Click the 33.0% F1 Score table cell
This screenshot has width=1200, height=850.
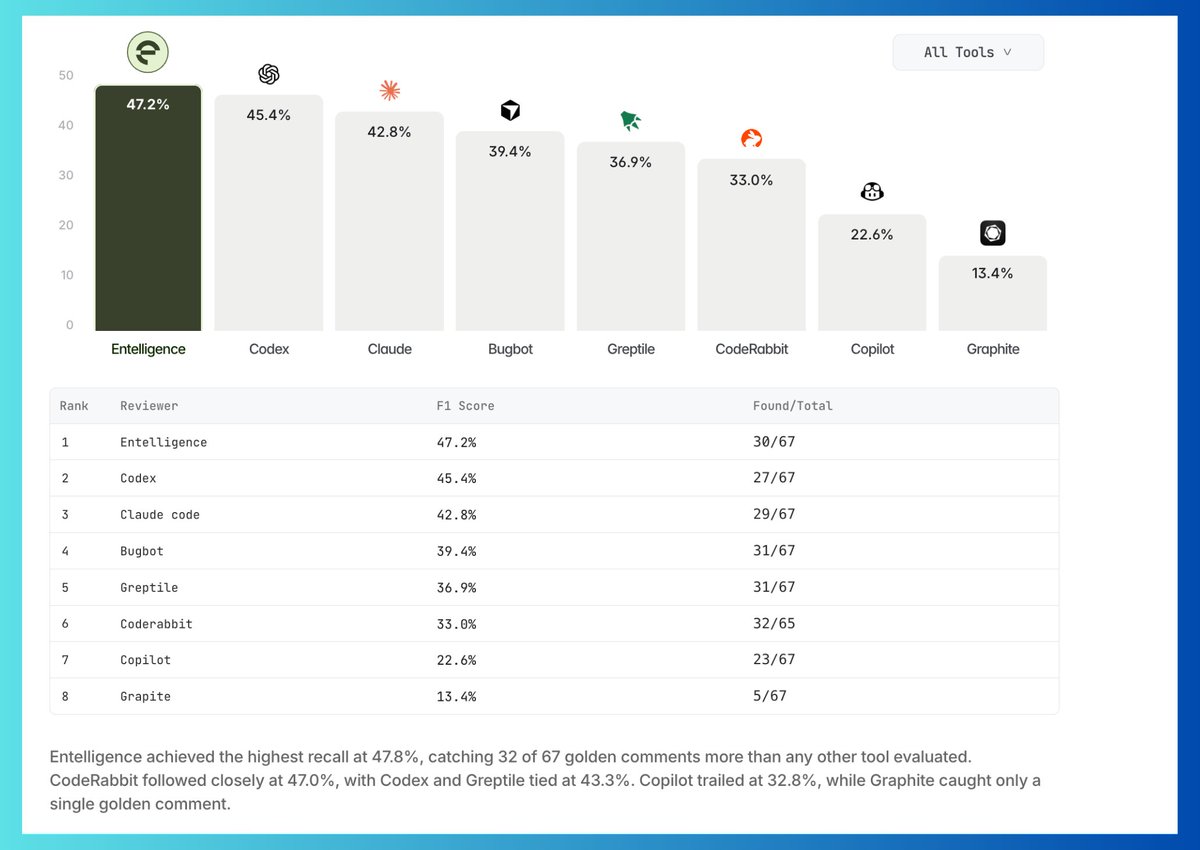click(456, 623)
